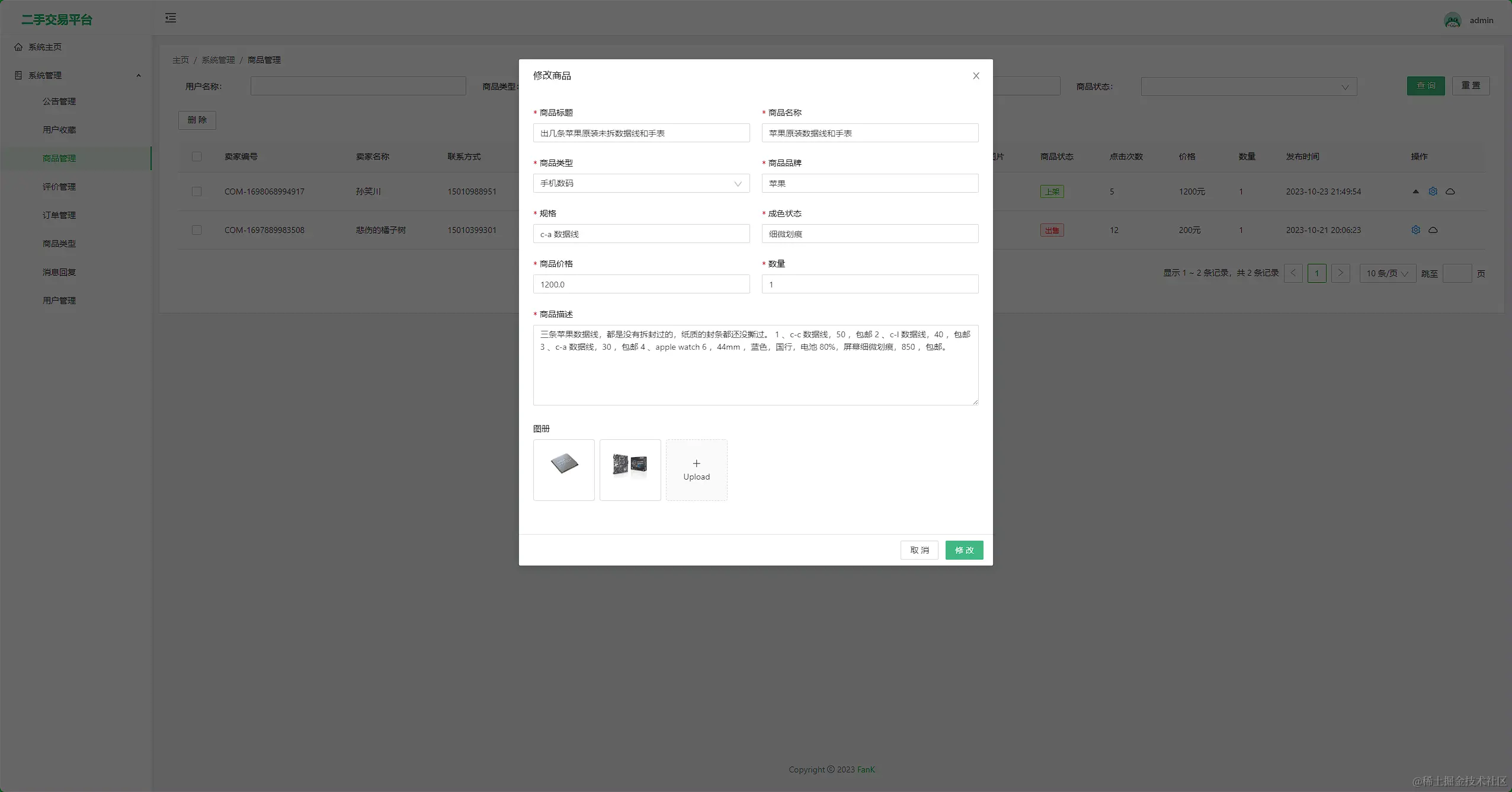Viewport: 1512px width, 792px height.
Task: Tick the checkbox for COM-1697889983508
Action: coord(197,230)
